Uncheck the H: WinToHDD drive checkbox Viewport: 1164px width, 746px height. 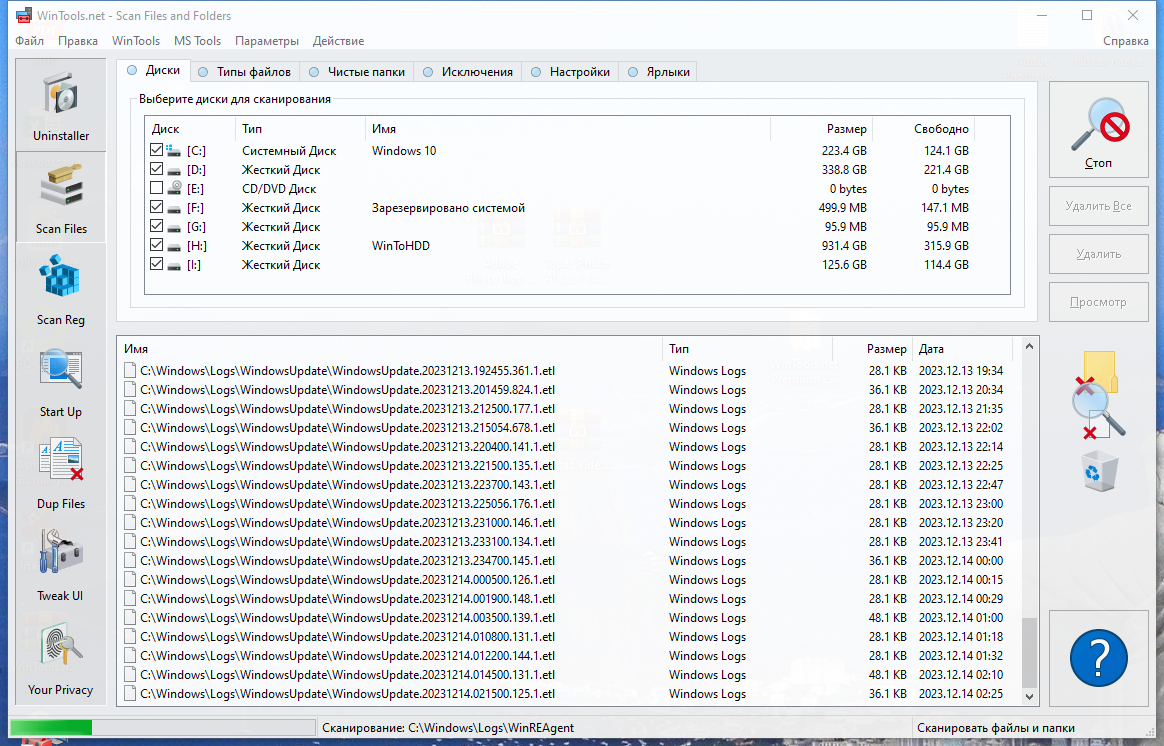157,245
